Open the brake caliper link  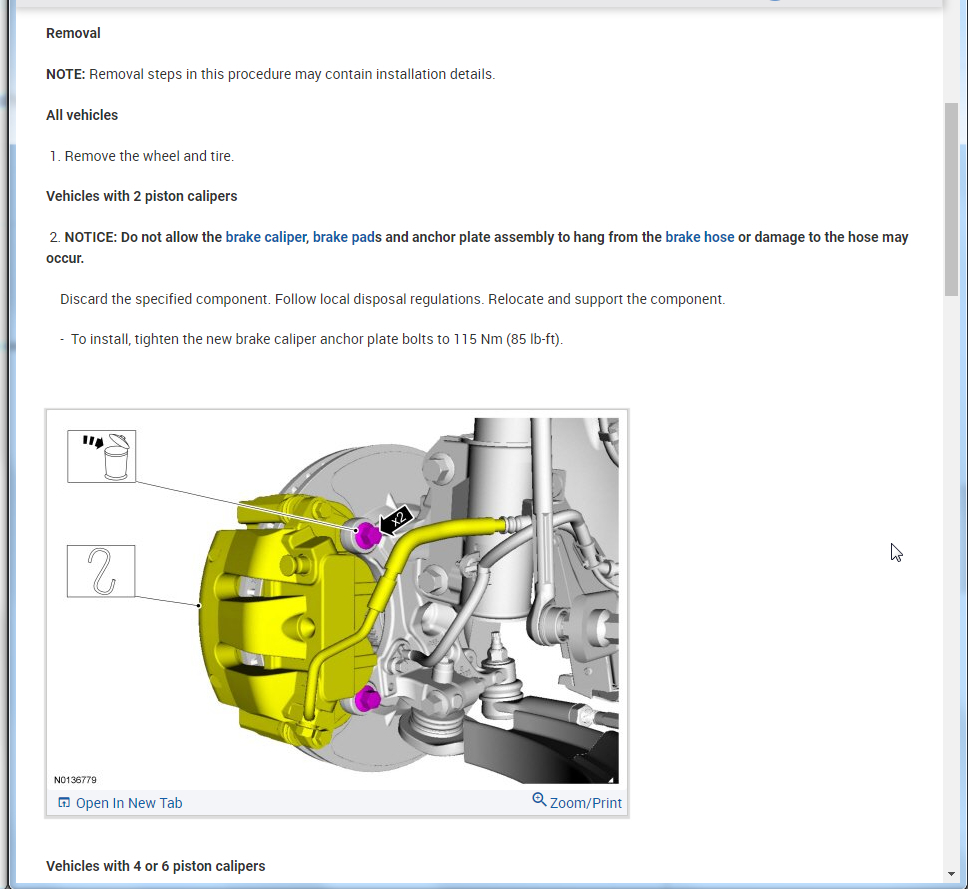pyautogui.click(x=265, y=237)
